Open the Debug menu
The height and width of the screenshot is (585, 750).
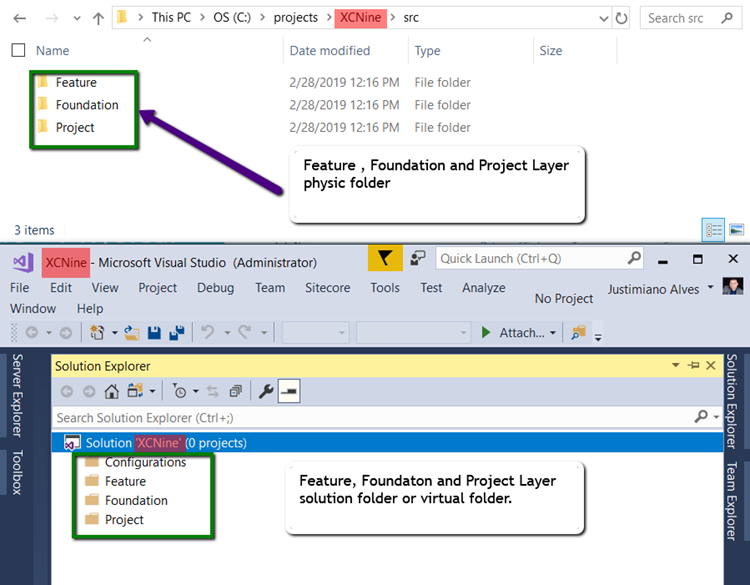(x=216, y=287)
